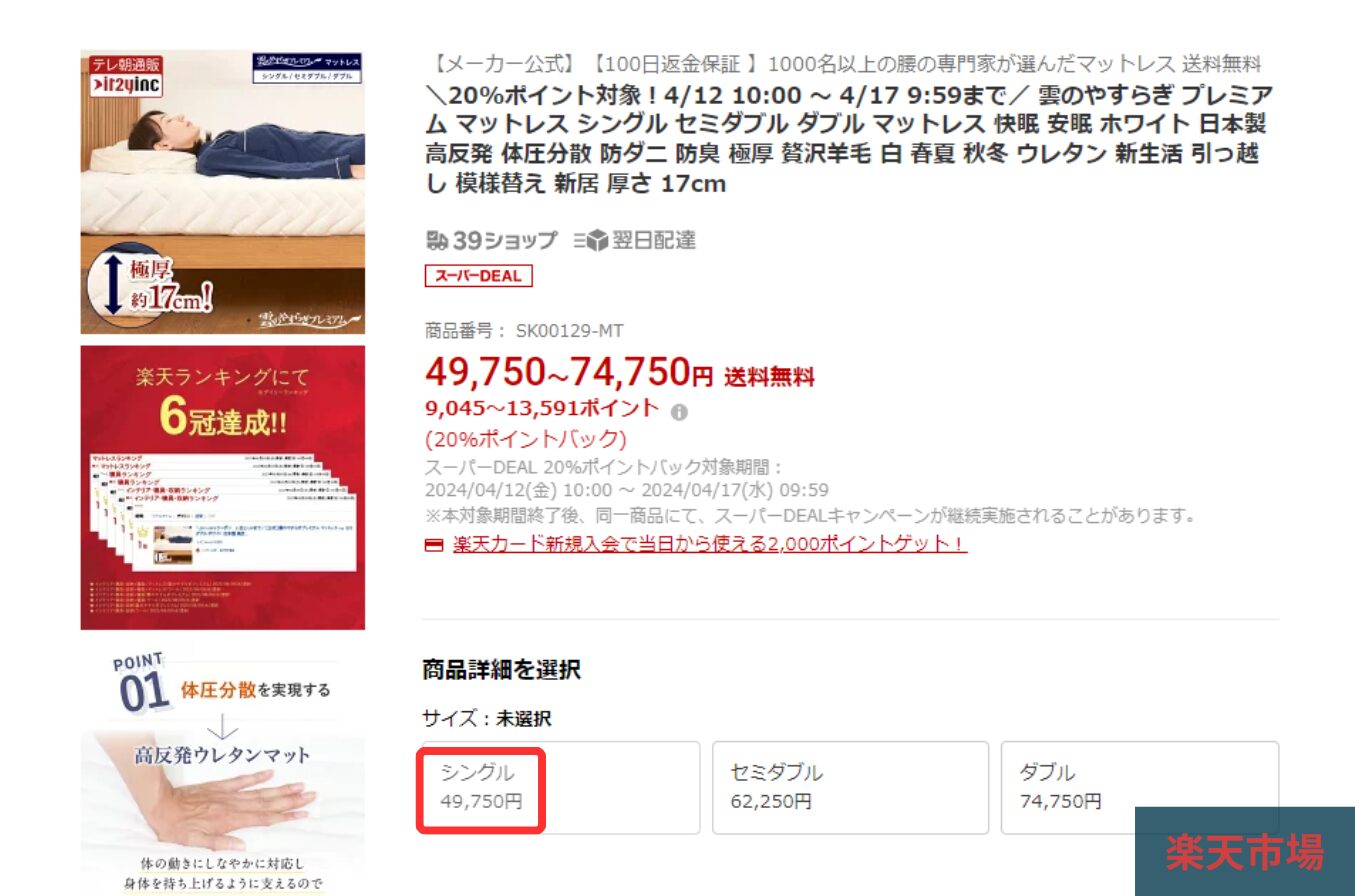
Task: Click the credit card icon before 楽天カード link
Action: click(x=433, y=546)
